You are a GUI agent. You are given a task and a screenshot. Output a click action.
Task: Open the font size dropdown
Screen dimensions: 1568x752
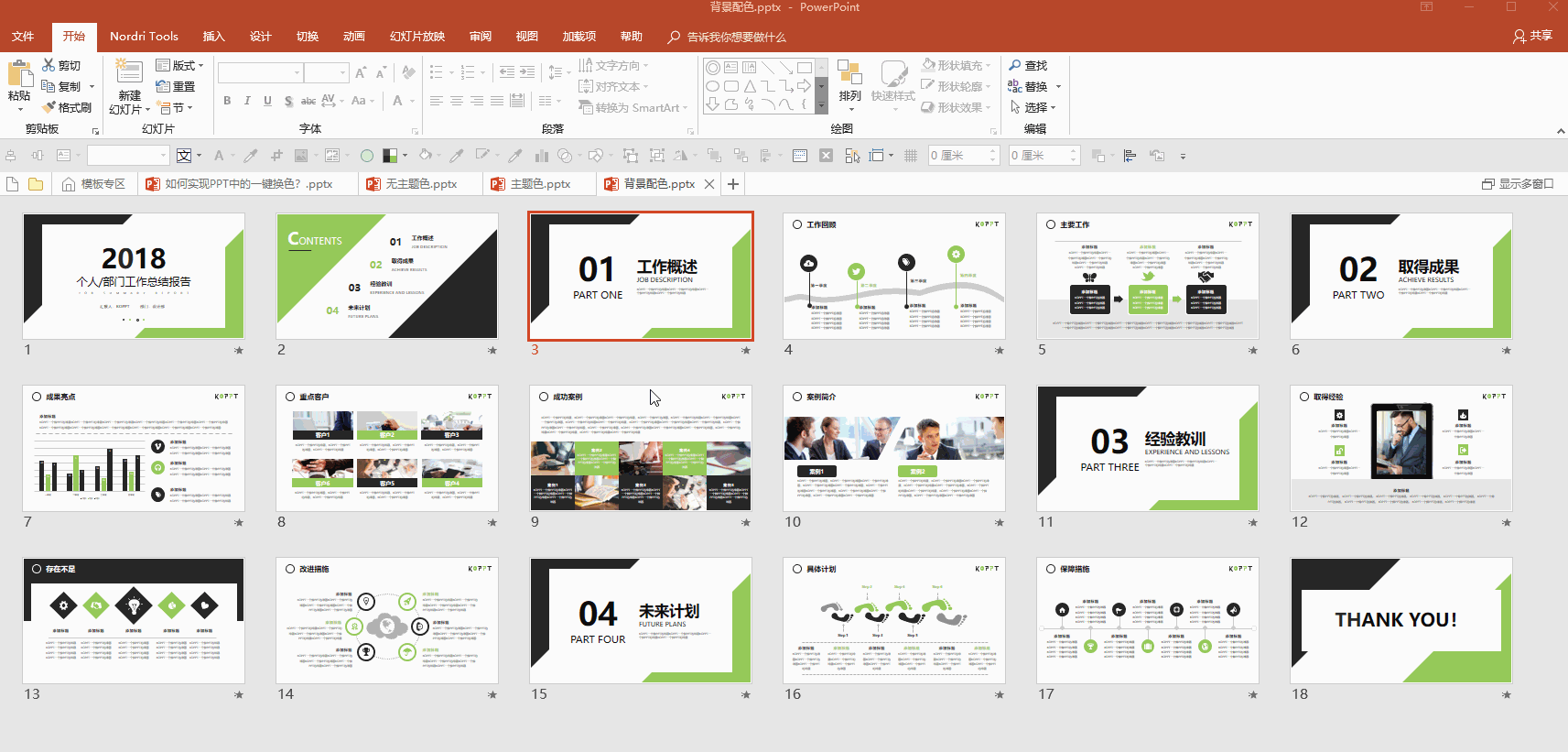point(342,72)
